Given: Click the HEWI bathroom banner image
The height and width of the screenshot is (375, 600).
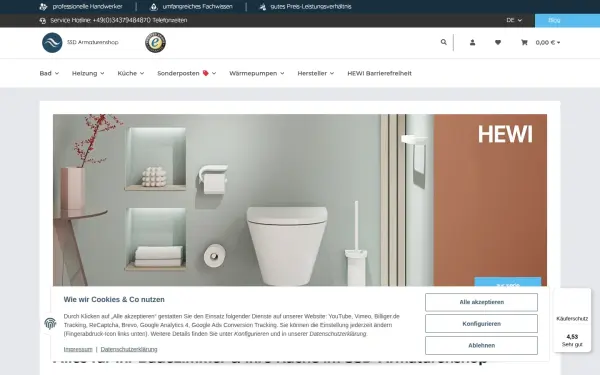Looking at the screenshot, I should tap(300, 200).
